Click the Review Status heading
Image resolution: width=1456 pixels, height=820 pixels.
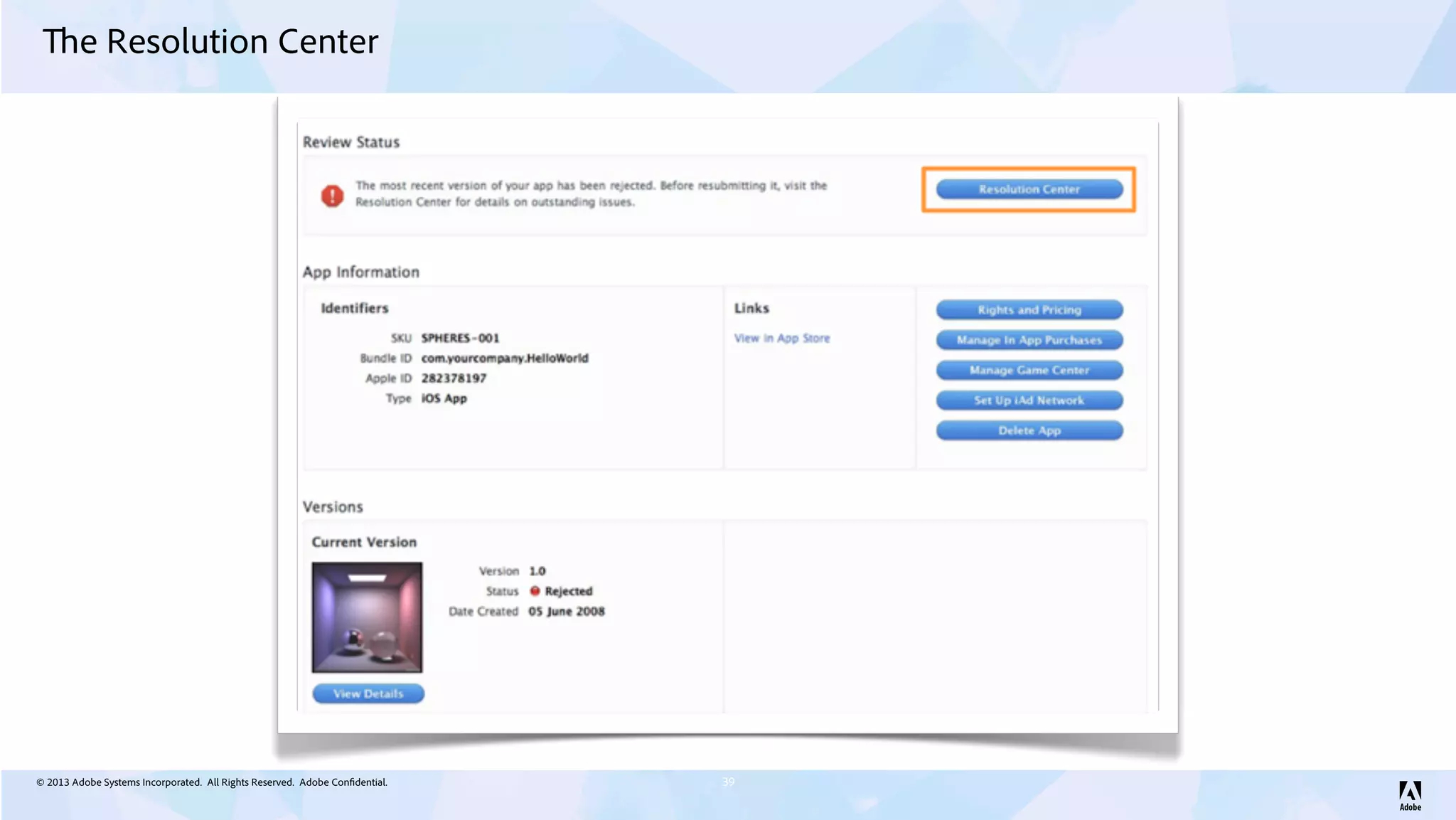pyautogui.click(x=351, y=142)
